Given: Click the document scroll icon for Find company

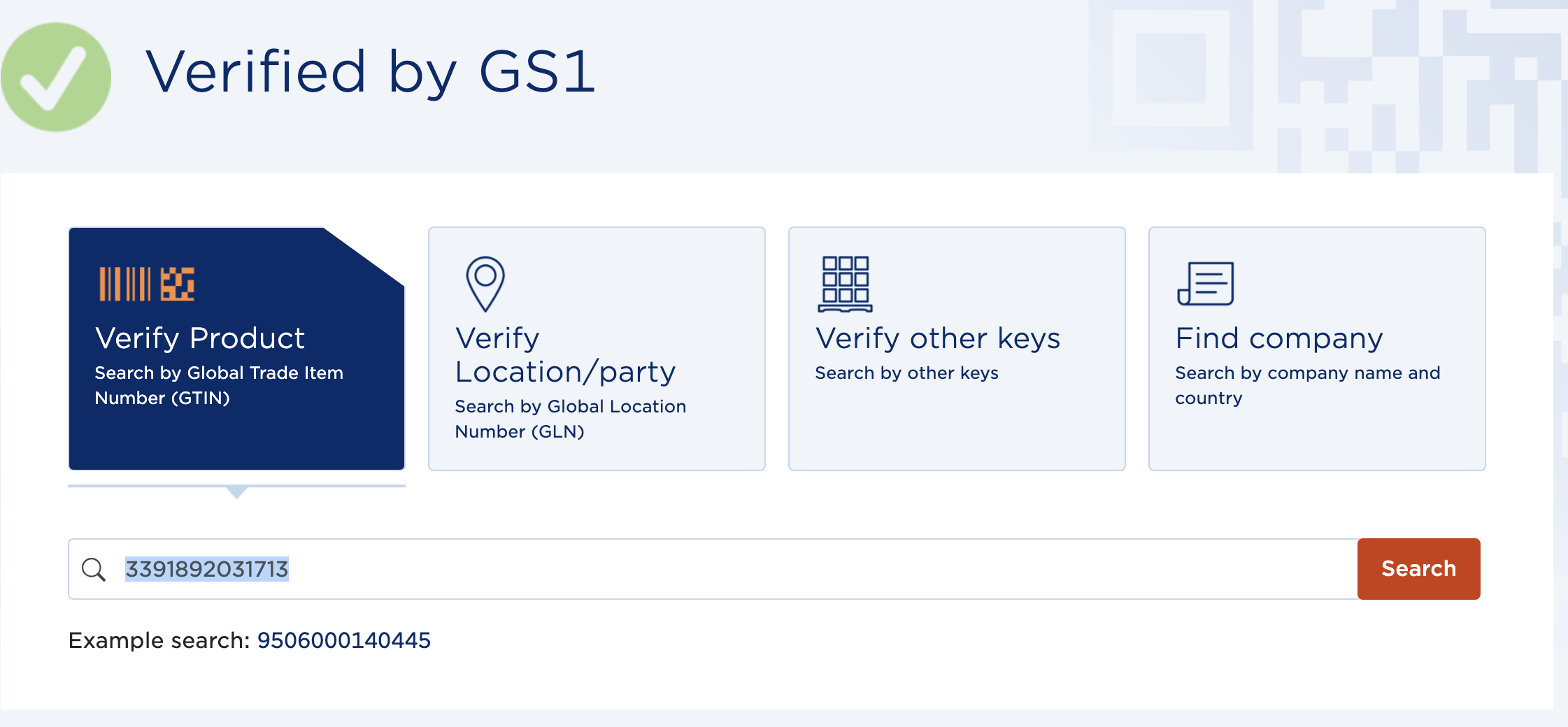Looking at the screenshot, I should point(1206,284).
